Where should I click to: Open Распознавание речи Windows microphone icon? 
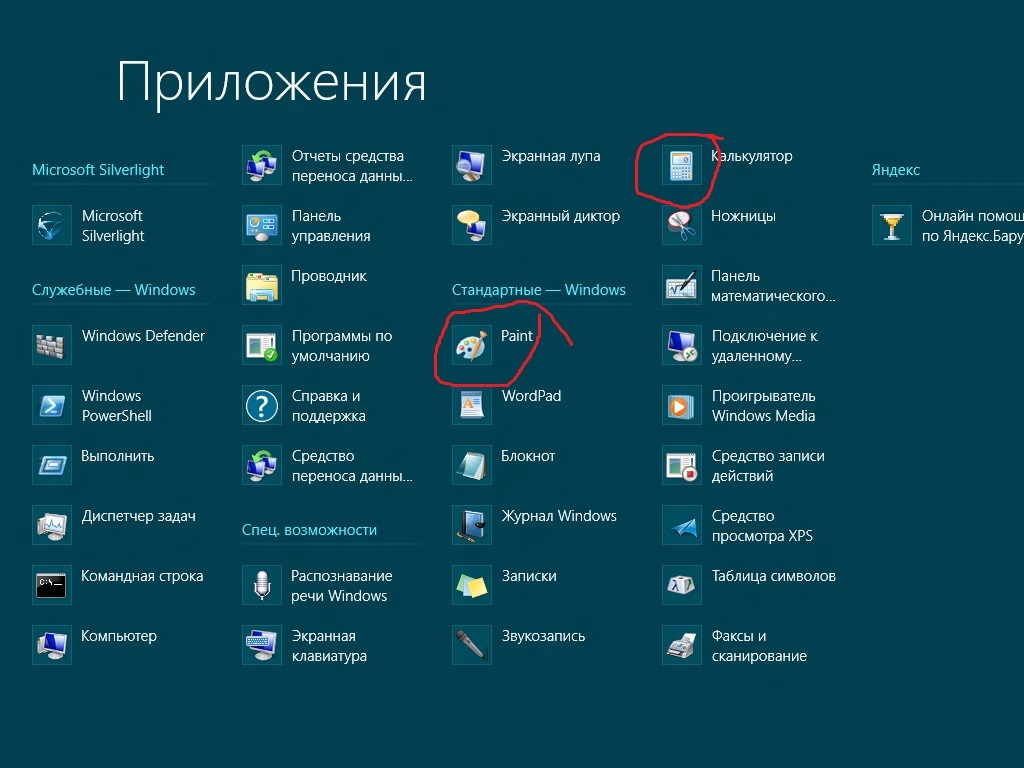pyautogui.click(x=262, y=586)
